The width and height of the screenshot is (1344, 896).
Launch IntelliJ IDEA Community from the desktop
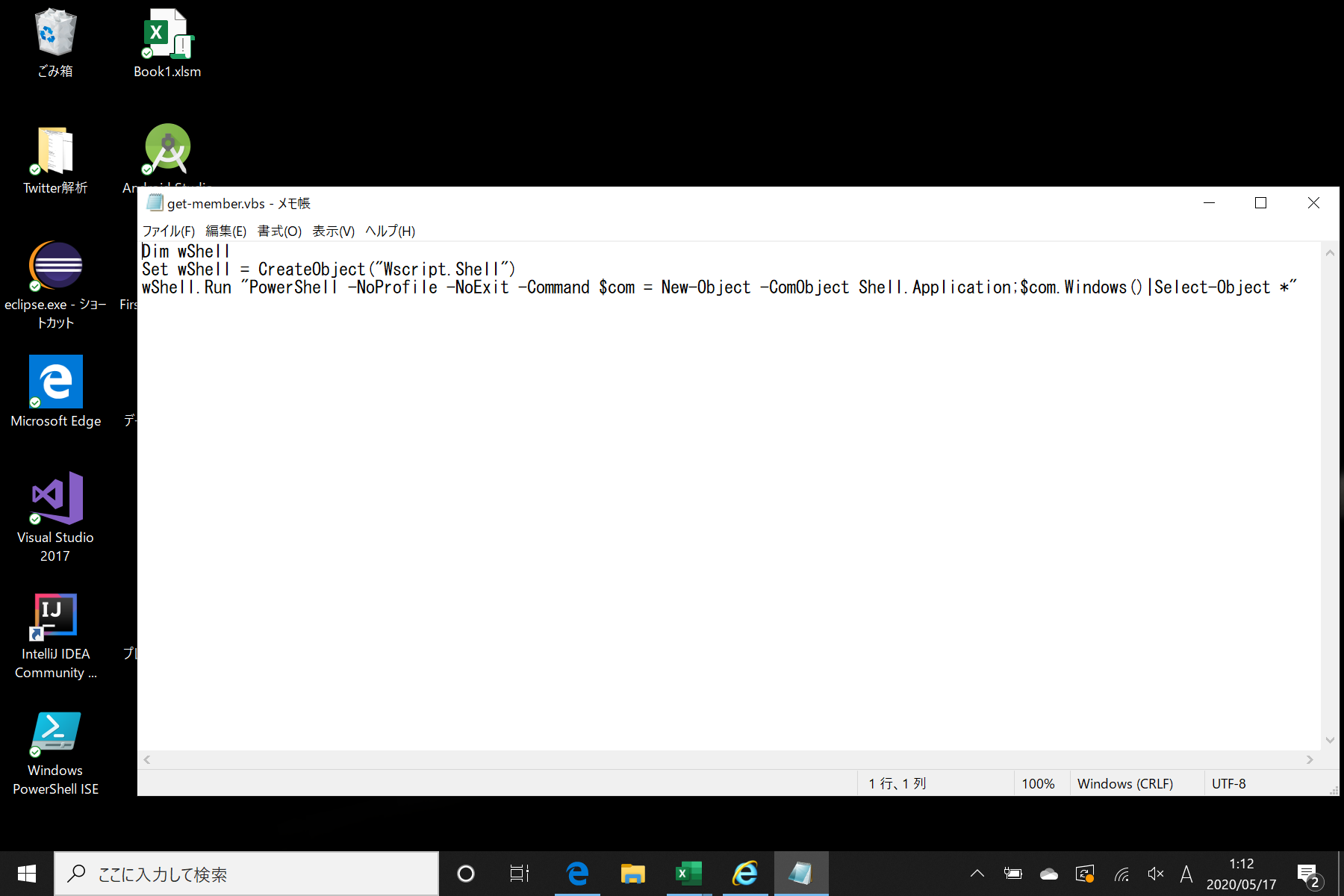click(55, 617)
